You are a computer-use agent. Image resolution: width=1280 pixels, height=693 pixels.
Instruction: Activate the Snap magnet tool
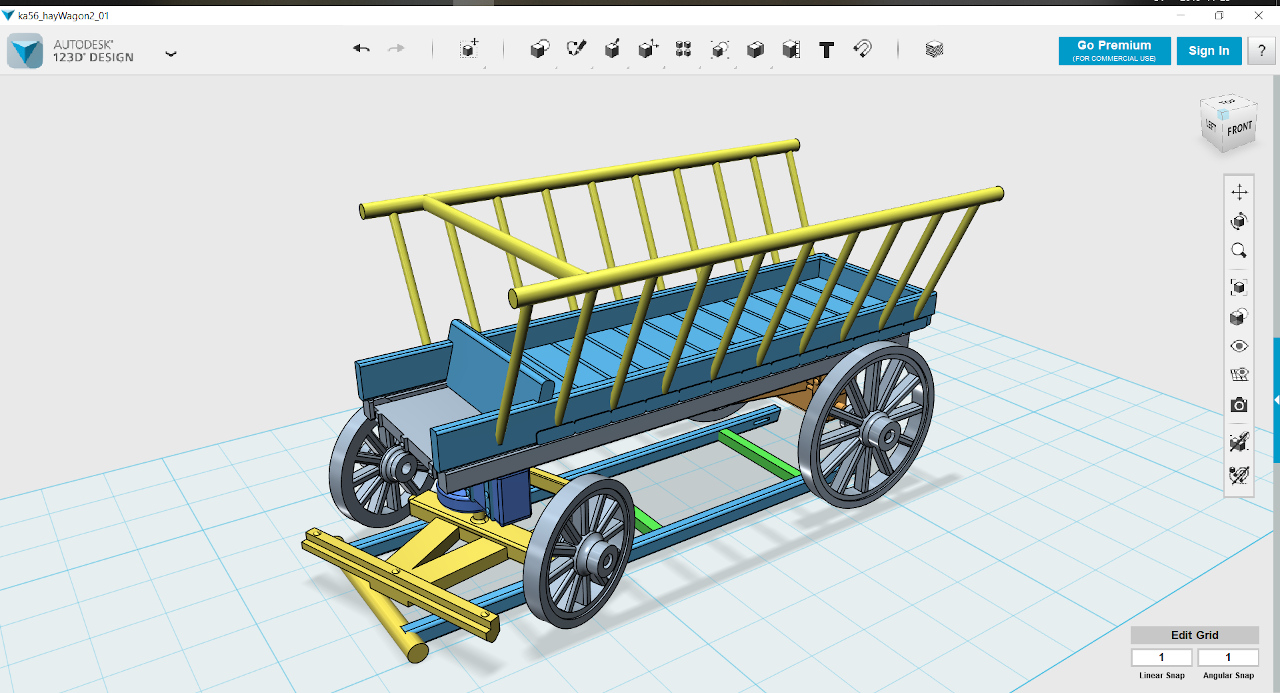click(862, 49)
